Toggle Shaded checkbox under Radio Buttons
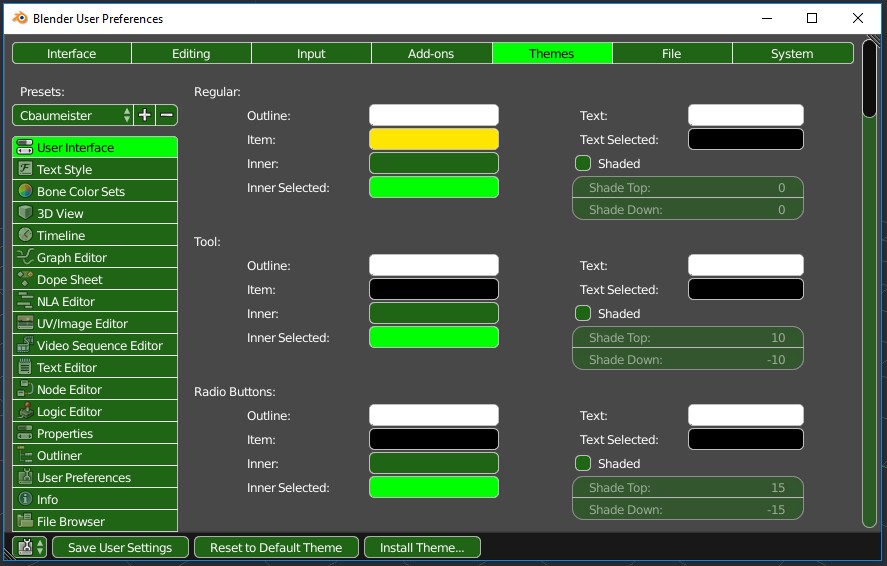887x566 pixels. [583, 463]
